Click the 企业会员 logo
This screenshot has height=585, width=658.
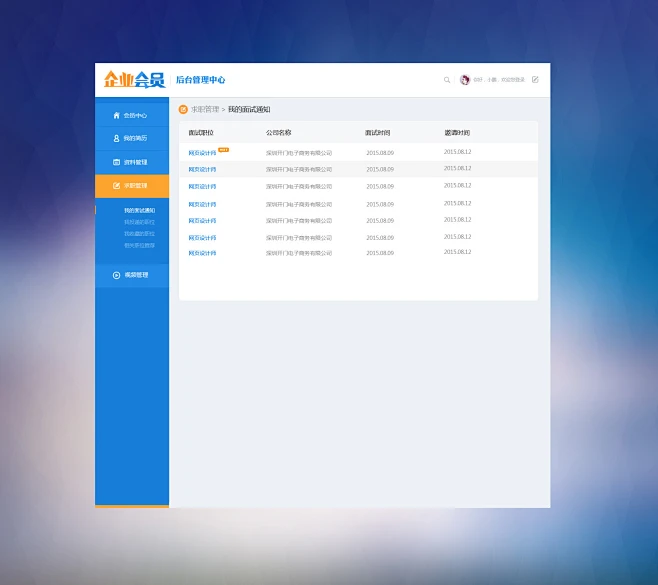click(x=134, y=80)
